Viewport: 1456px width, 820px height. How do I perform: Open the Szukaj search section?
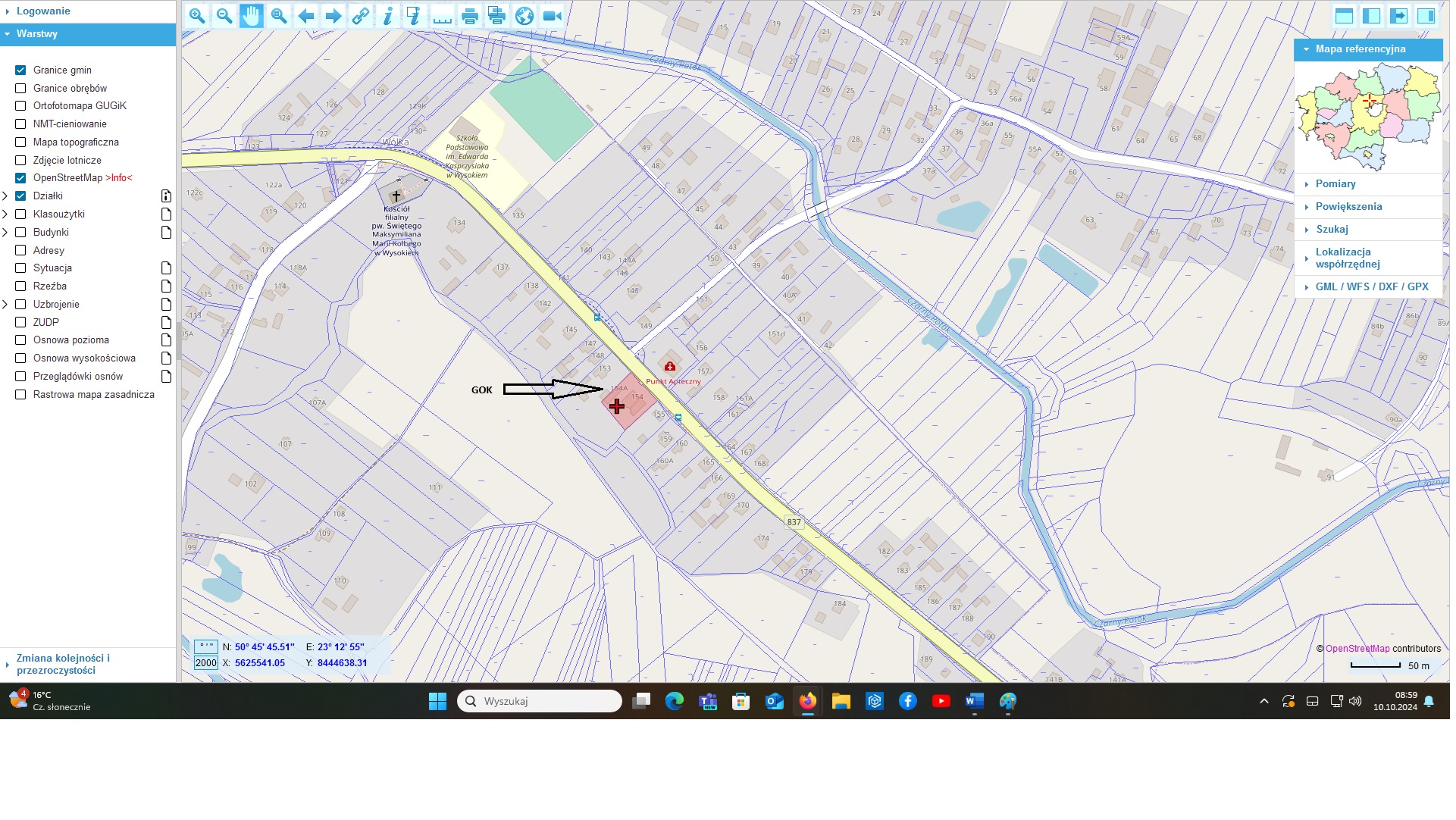pos(1332,230)
